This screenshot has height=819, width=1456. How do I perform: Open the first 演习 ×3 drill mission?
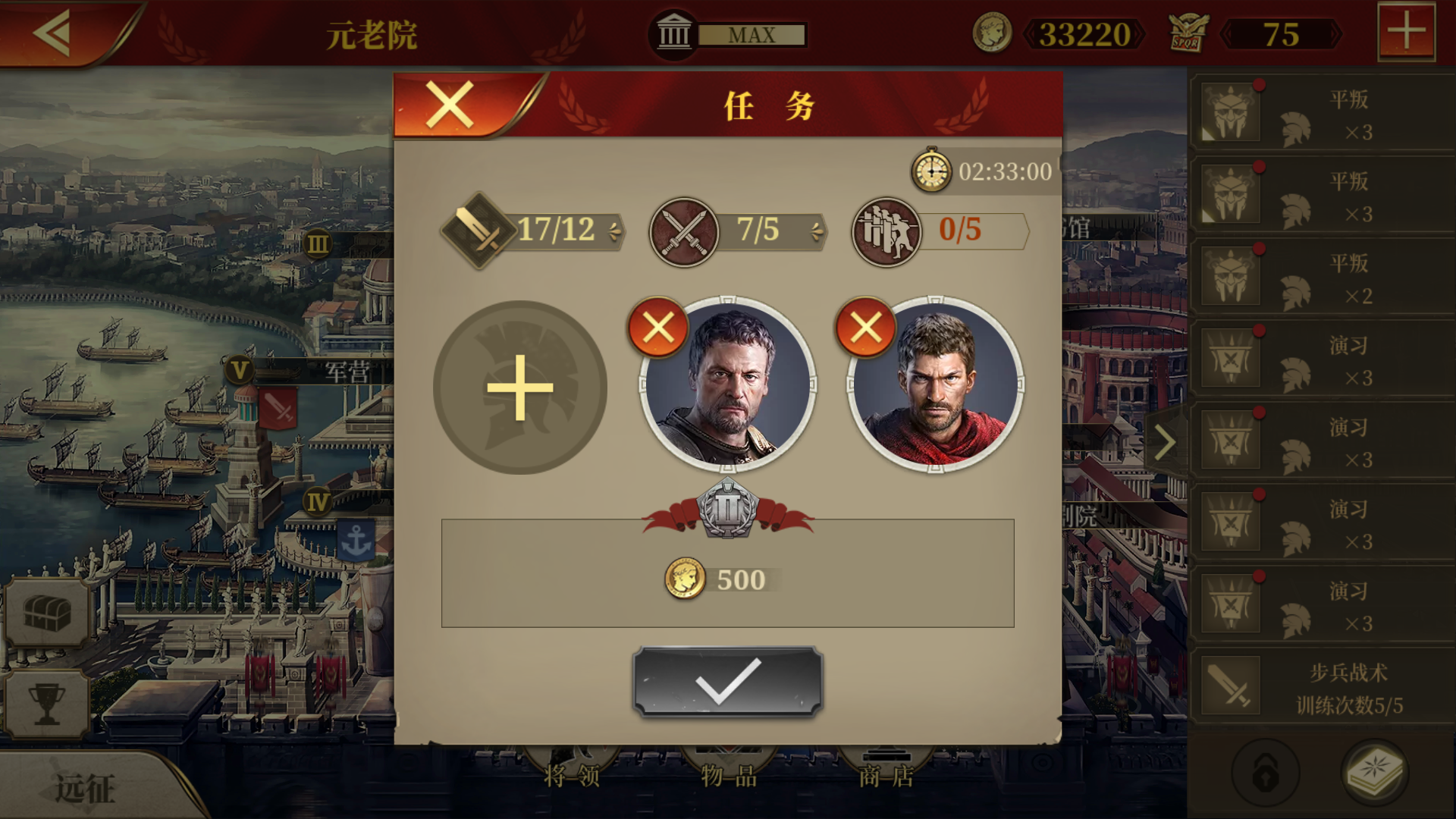coord(1321,360)
